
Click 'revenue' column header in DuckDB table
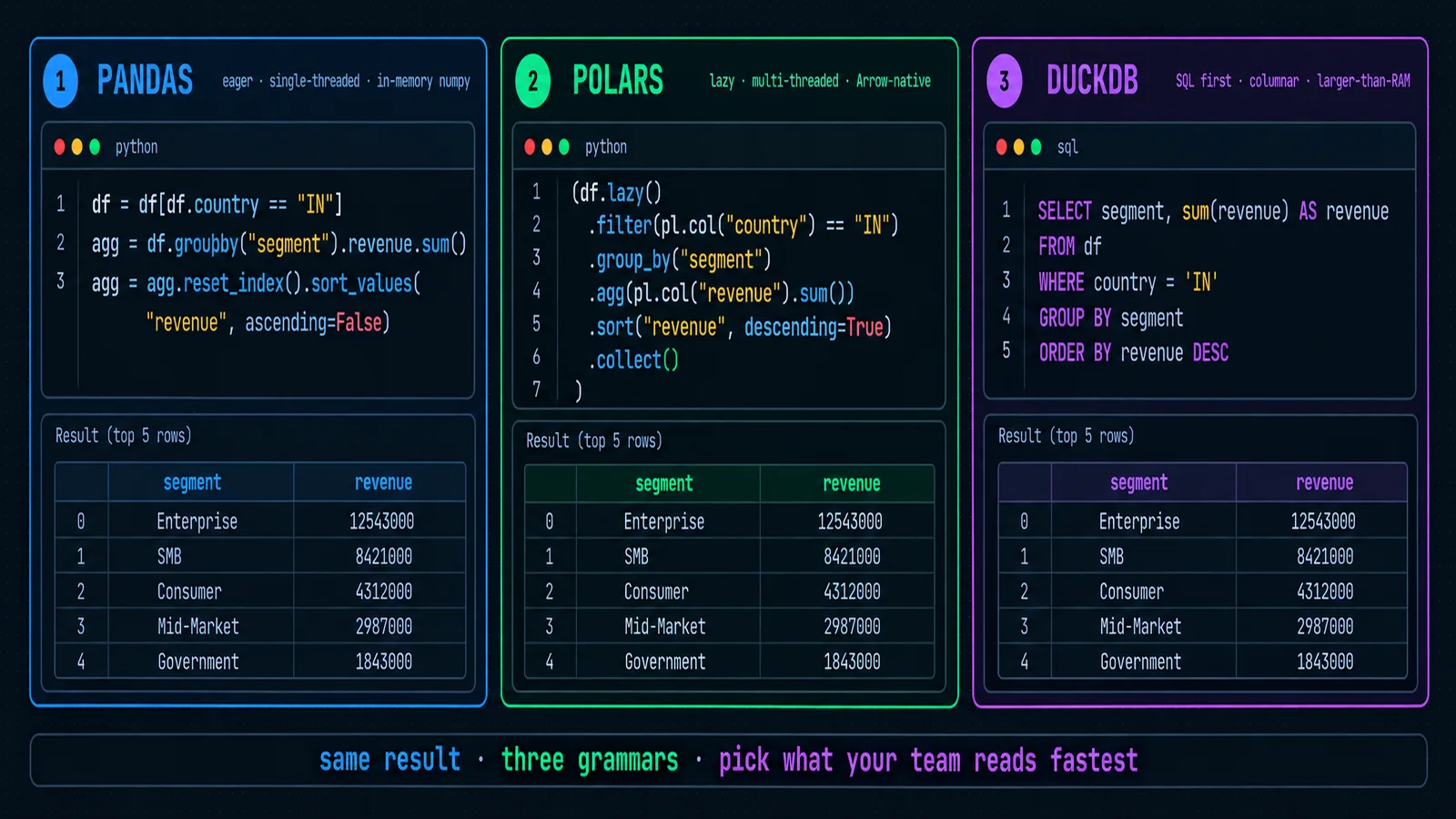(x=1325, y=482)
